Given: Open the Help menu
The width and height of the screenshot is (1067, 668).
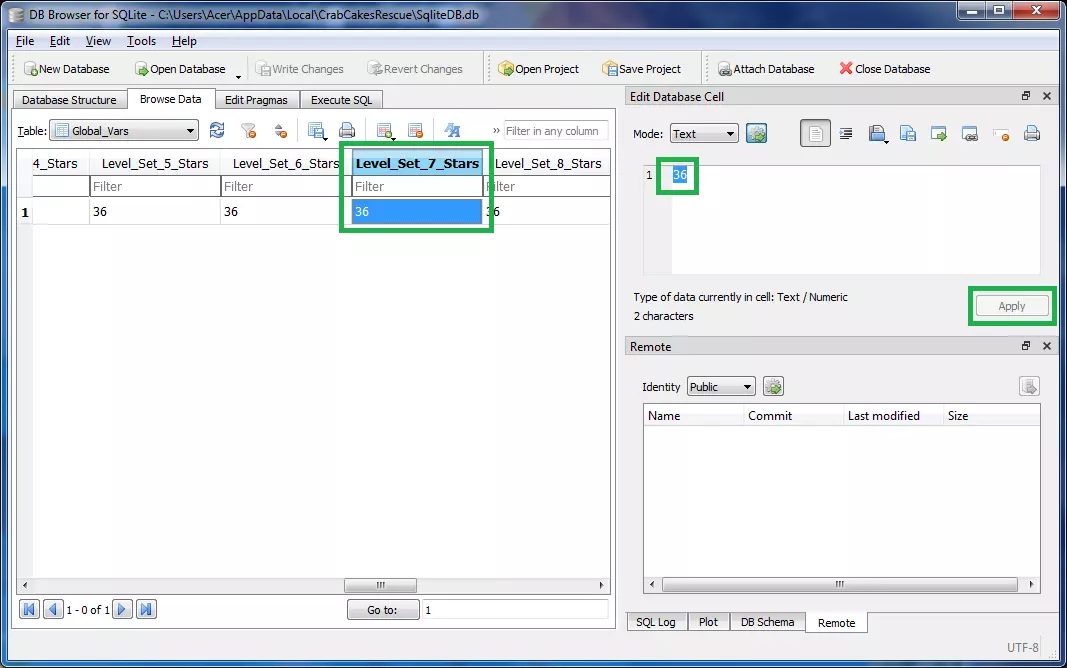Looking at the screenshot, I should point(184,41).
